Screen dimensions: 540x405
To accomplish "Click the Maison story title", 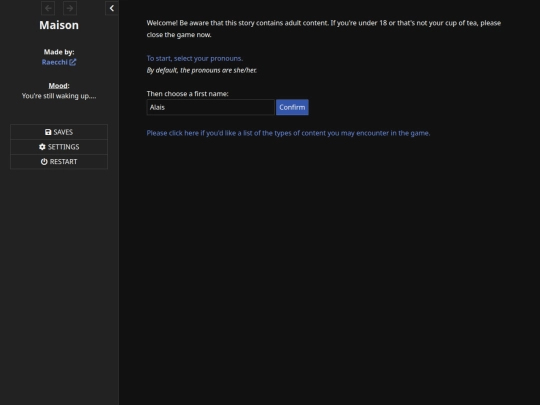I will [x=59, y=25].
